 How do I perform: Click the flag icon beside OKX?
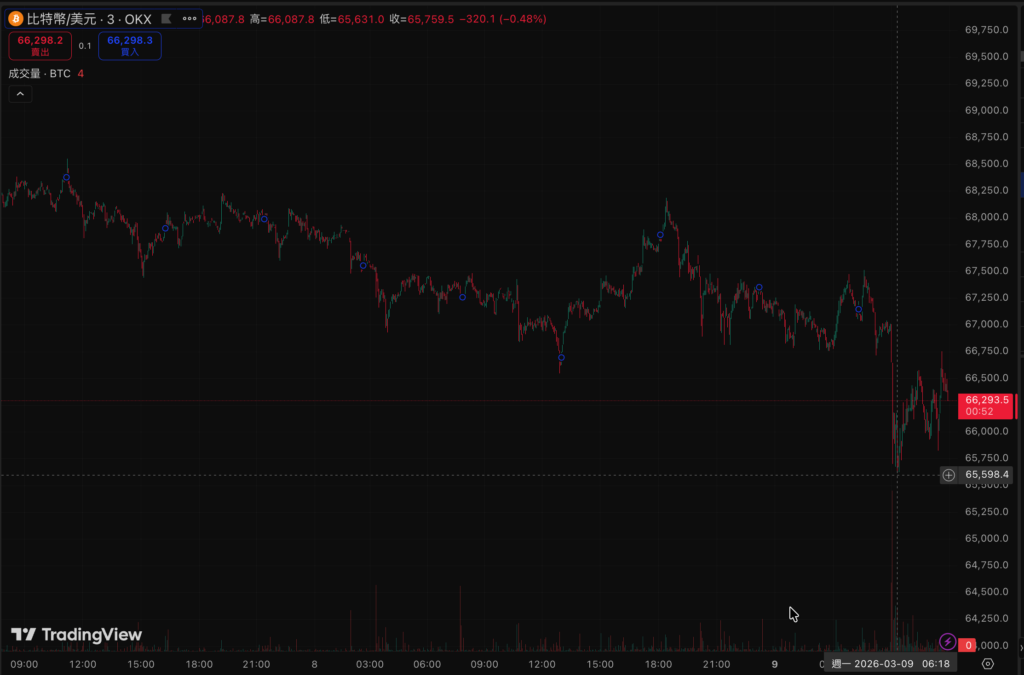[166, 19]
